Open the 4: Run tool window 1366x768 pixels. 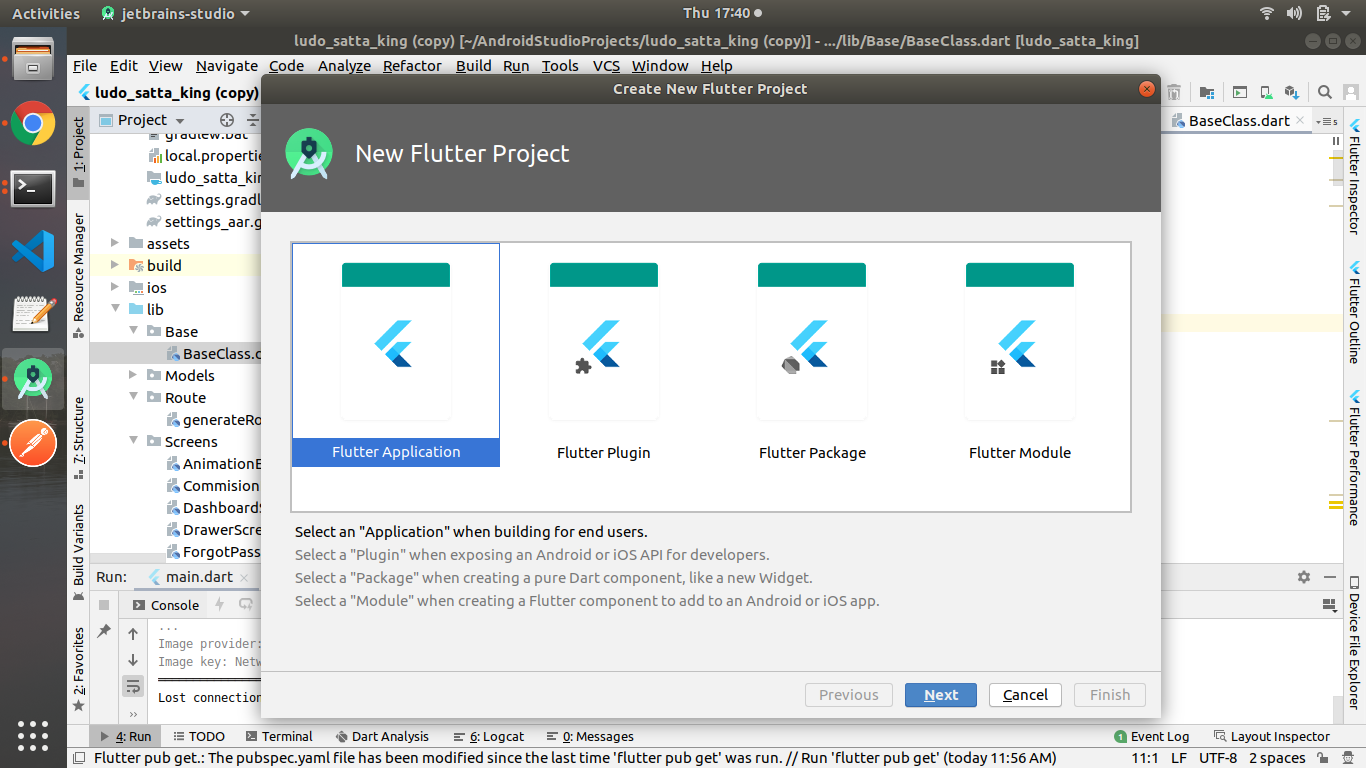[125, 736]
